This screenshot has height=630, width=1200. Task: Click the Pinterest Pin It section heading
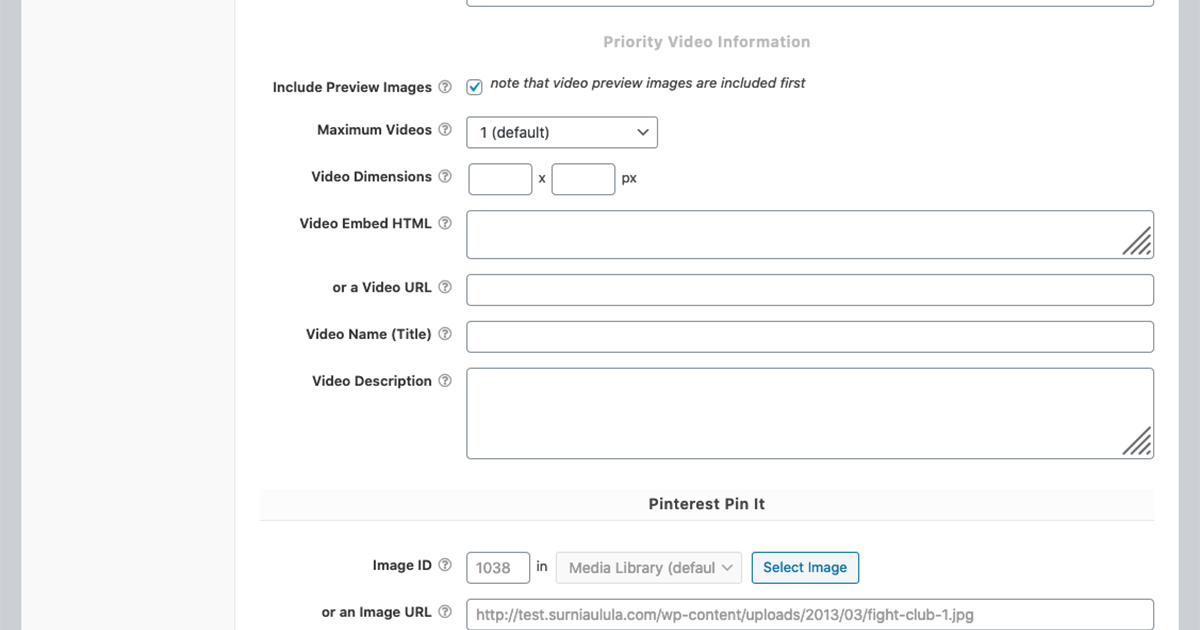coord(707,504)
